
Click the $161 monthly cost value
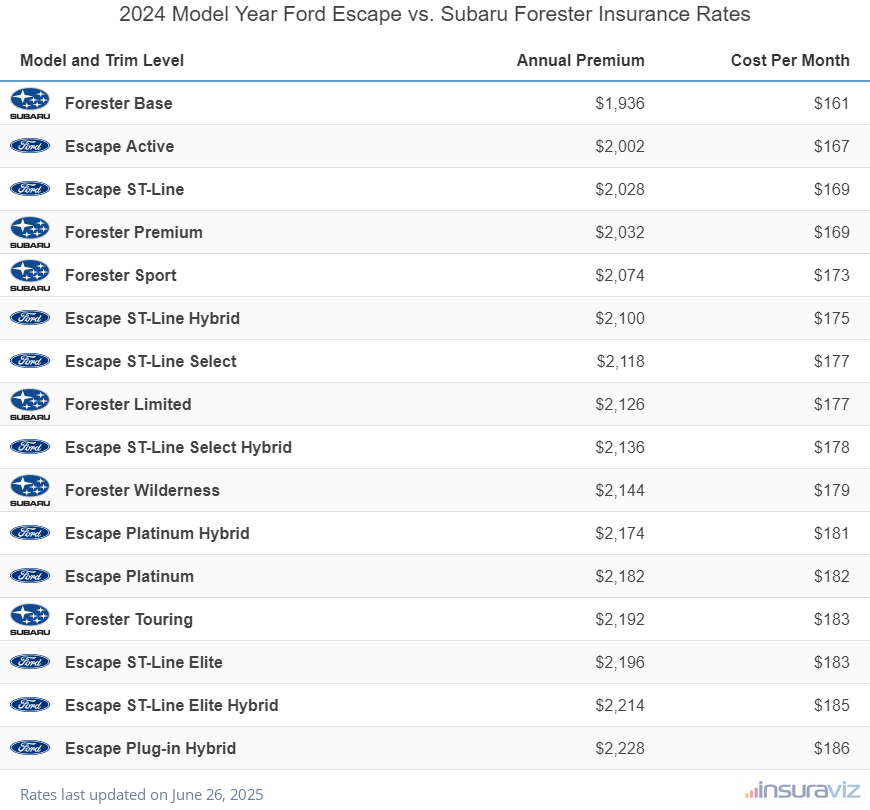pyautogui.click(x=831, y=103)
